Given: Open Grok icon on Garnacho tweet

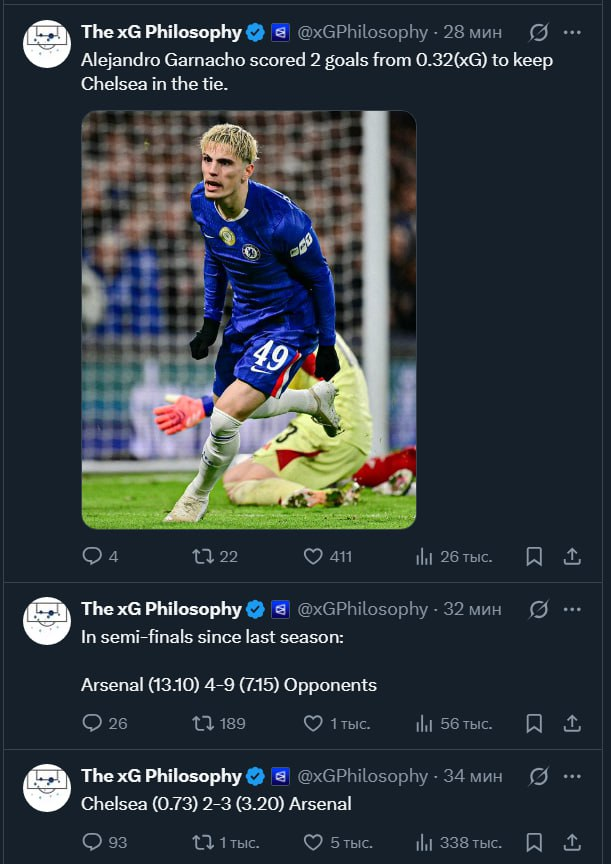Looking at the screenshot, I should click(538, 33).
